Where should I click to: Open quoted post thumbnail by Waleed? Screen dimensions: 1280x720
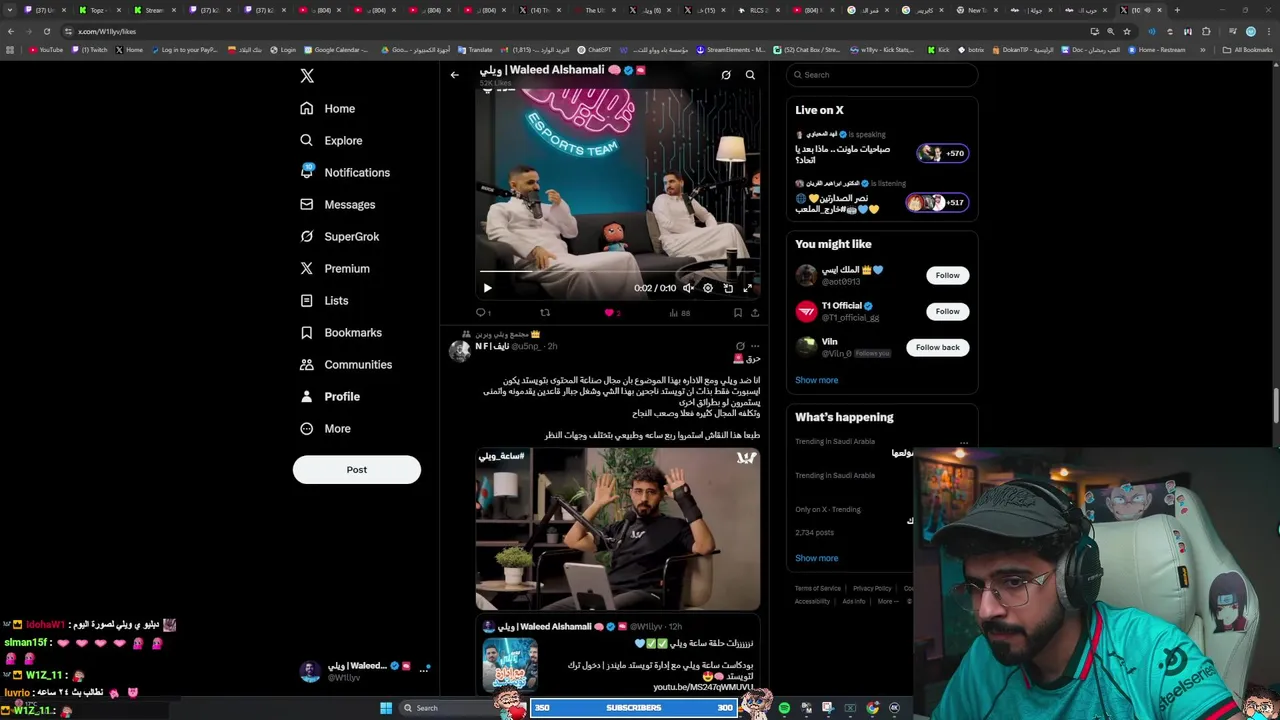510,665
